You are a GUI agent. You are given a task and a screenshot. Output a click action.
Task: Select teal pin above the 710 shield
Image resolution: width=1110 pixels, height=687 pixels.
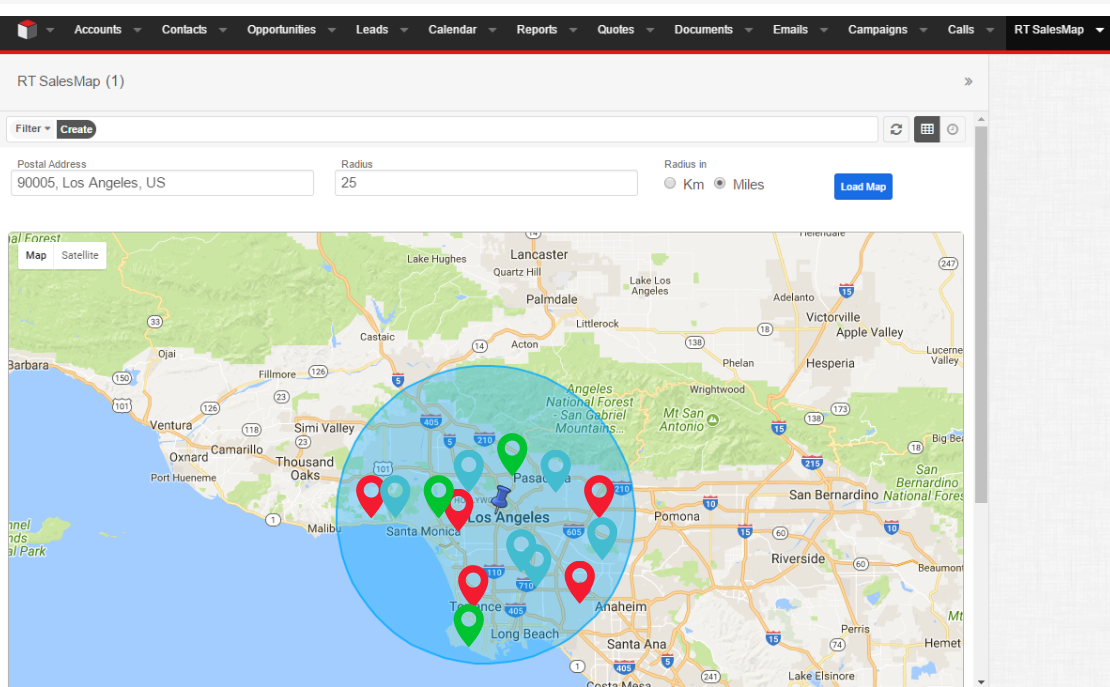click(x=537, y=566)
